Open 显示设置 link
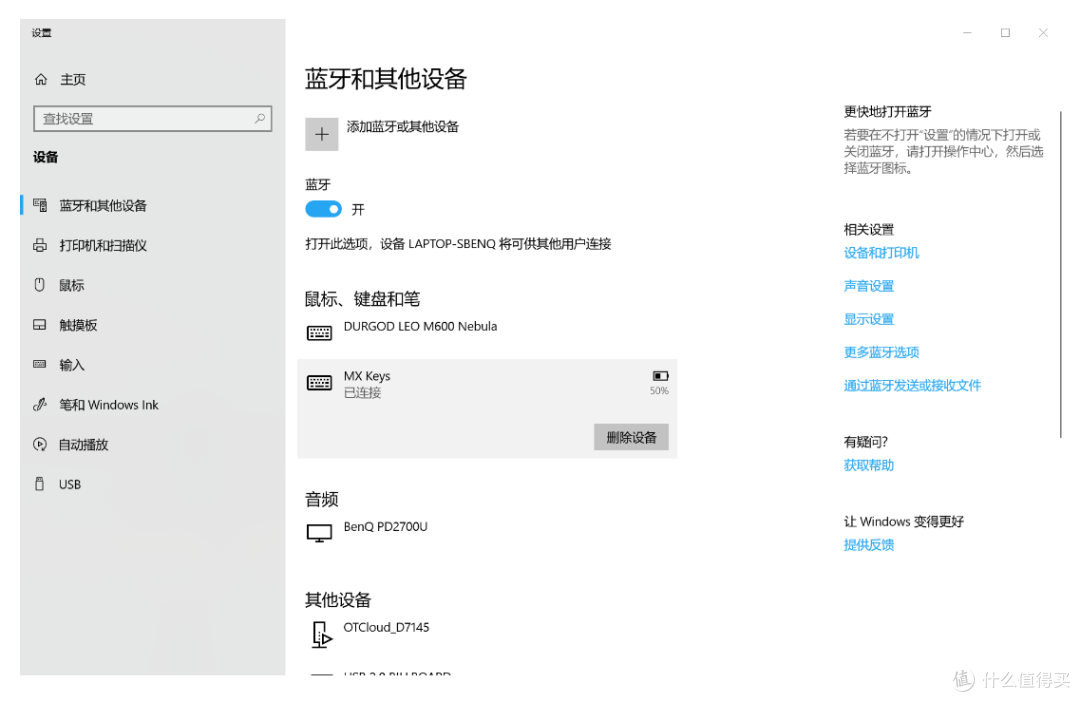The width and height of the screenshot is (1080, 702). (x=869, y=319)
